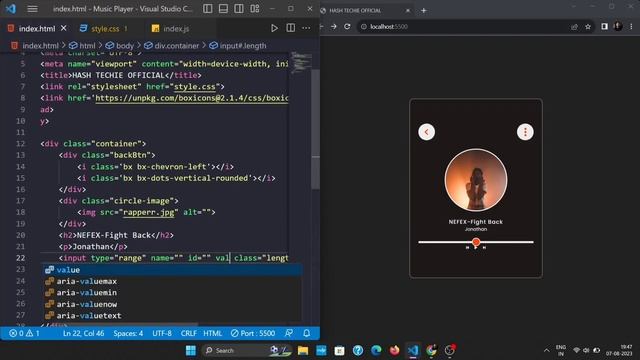
Task: Click the share icon in address bar
Action: (574, 27)
